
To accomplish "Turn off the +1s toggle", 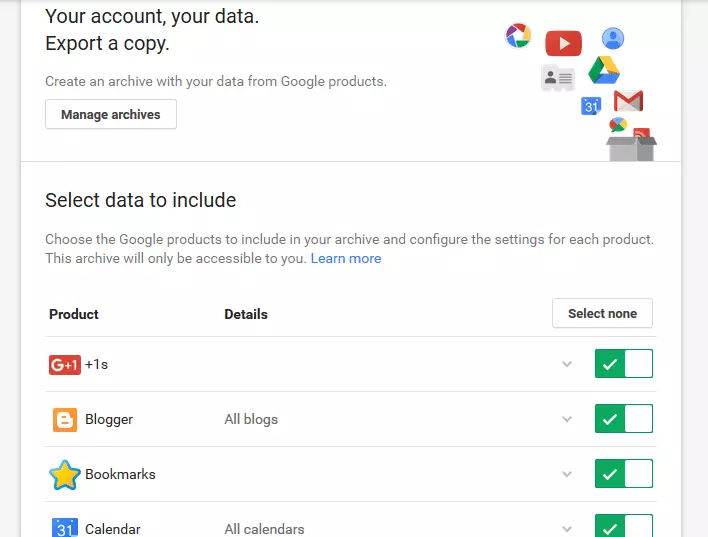I will click(624, 364).
